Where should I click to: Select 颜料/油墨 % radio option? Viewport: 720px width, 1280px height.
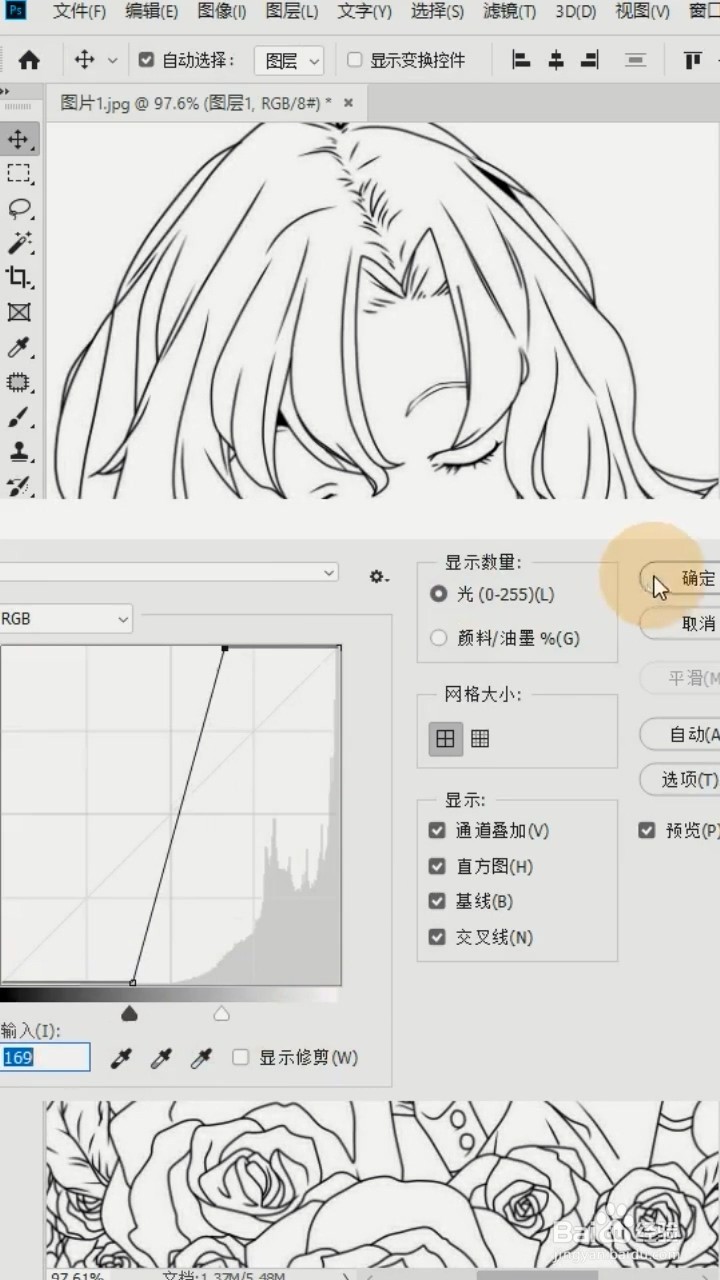coord(438,638)
